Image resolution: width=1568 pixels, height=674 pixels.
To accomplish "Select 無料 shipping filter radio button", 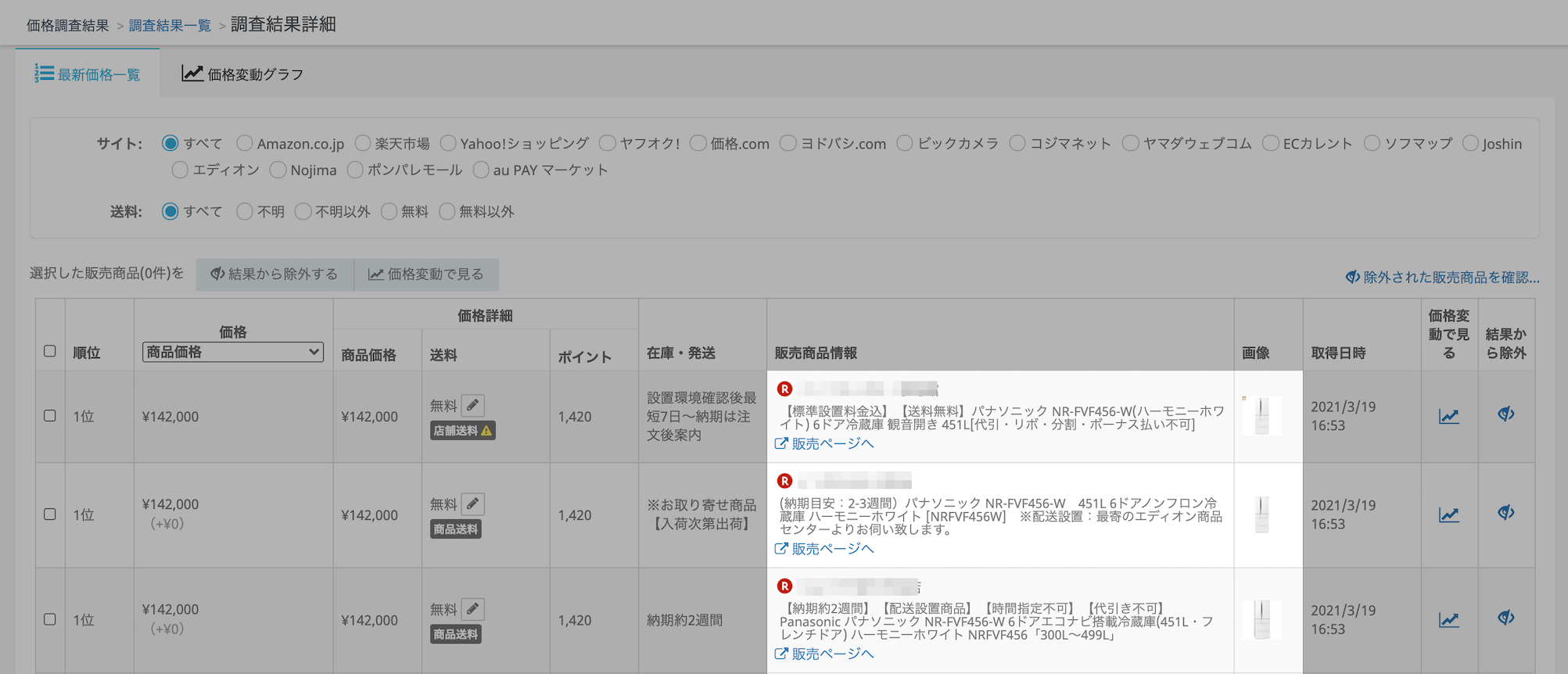I will [x=389, y=212].
